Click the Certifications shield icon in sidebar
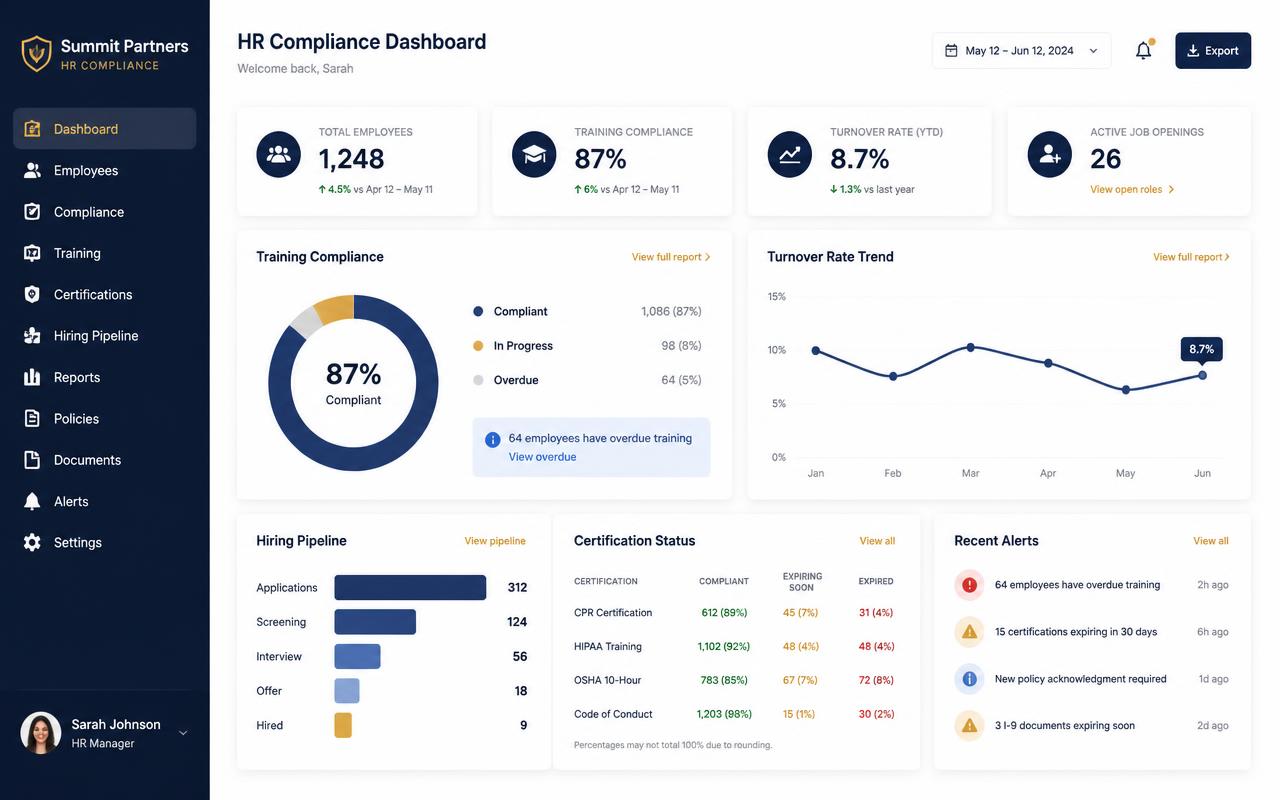 click(32, 294)
